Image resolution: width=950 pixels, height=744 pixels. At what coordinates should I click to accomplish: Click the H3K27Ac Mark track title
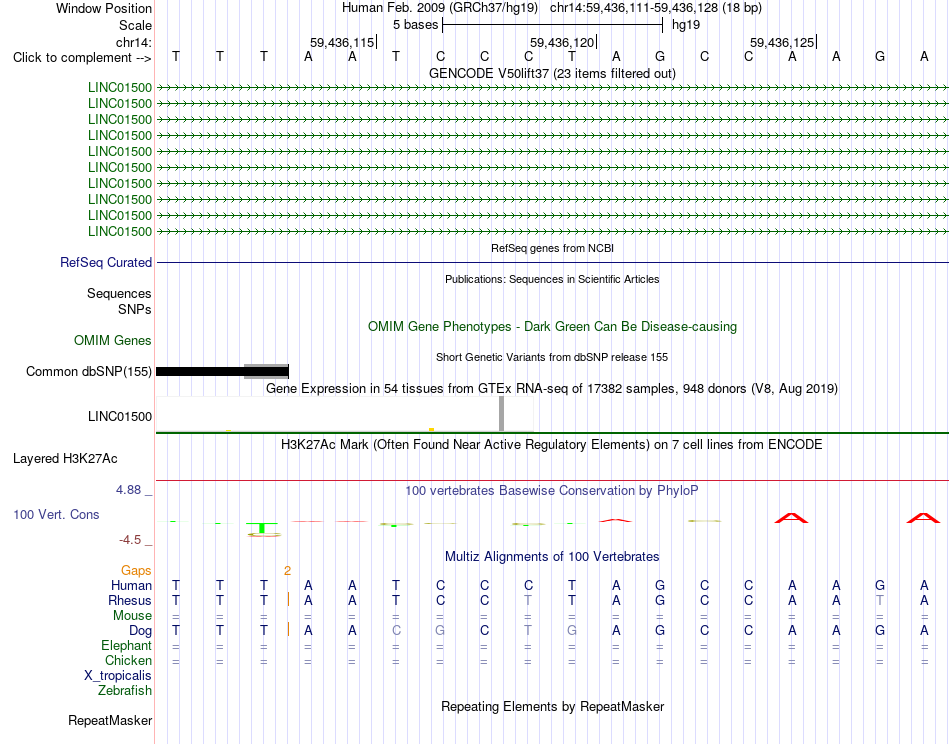[552, 445]
